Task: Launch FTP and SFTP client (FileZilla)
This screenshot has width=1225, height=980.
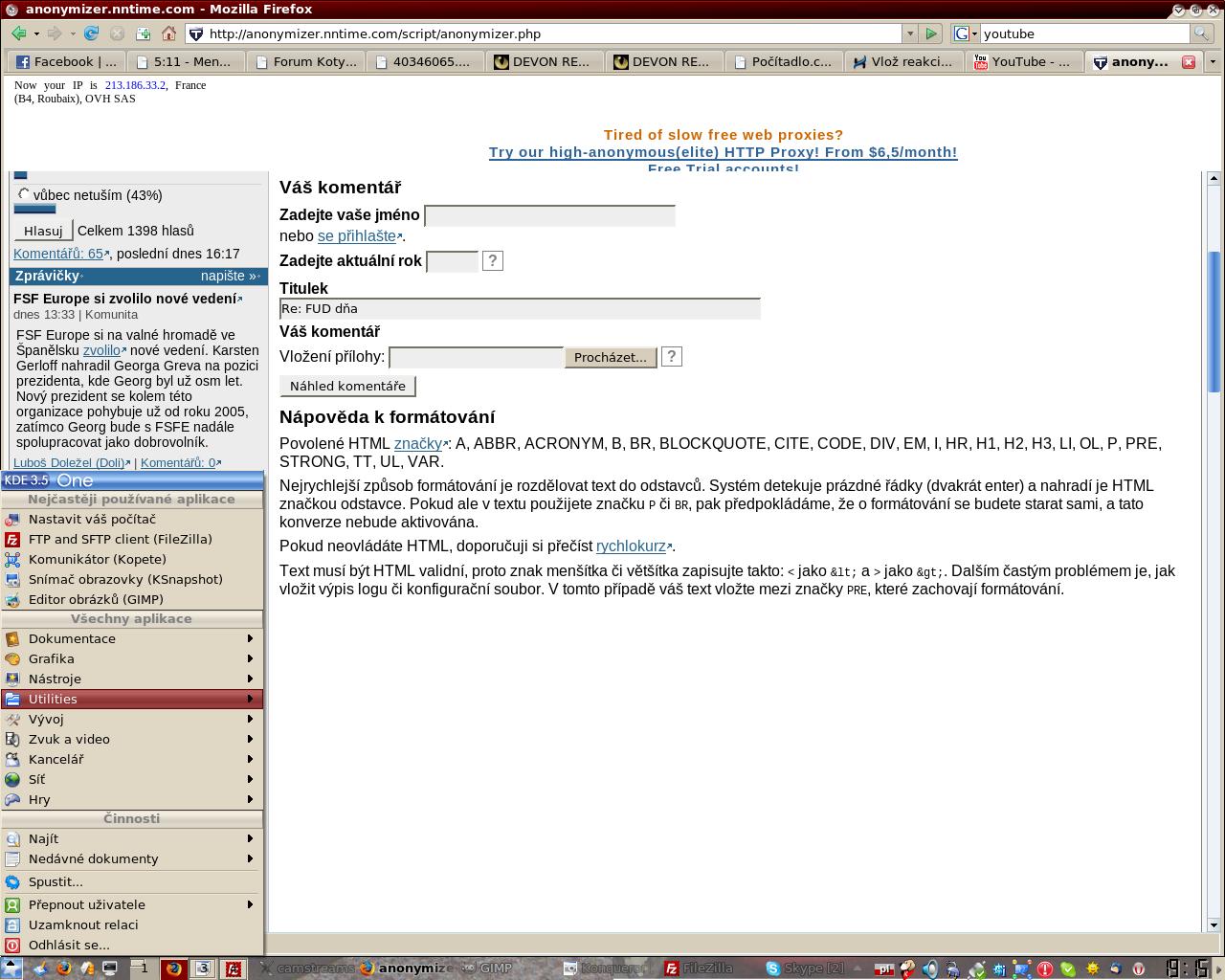Action: [132, 539]
